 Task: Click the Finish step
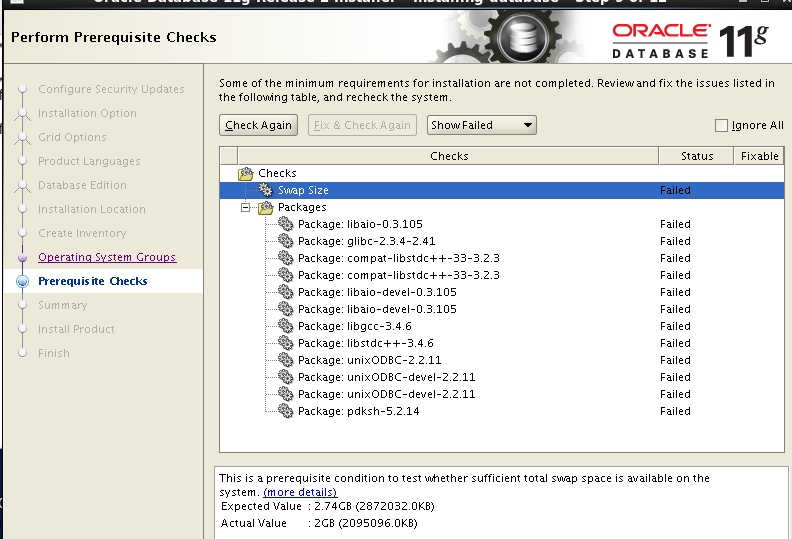[x=54, y=353]
